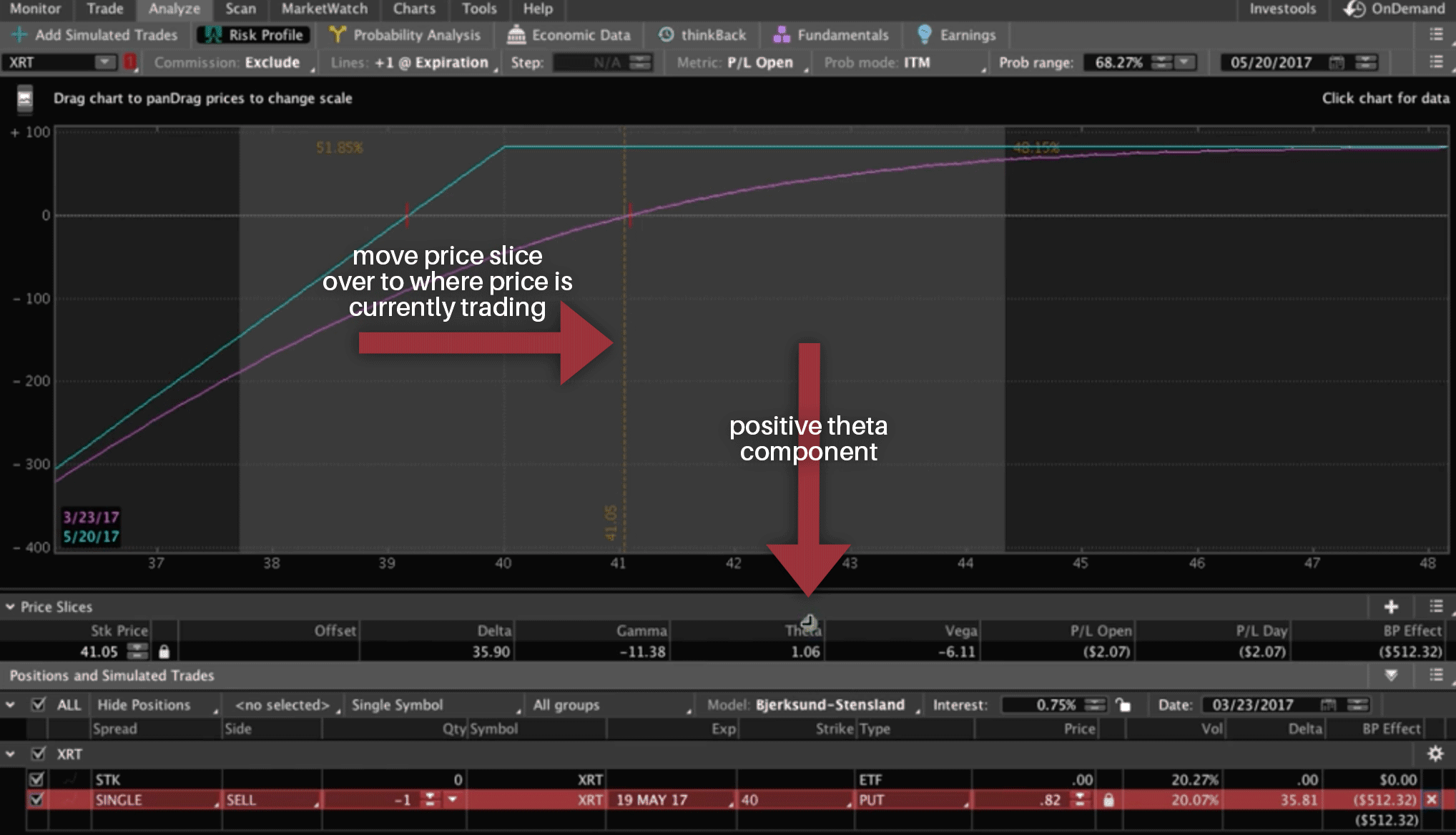This screenshot has width=1456, height=835.
Task: Open Add Simulated Trades subtab
Action: [x=96, y=35]
